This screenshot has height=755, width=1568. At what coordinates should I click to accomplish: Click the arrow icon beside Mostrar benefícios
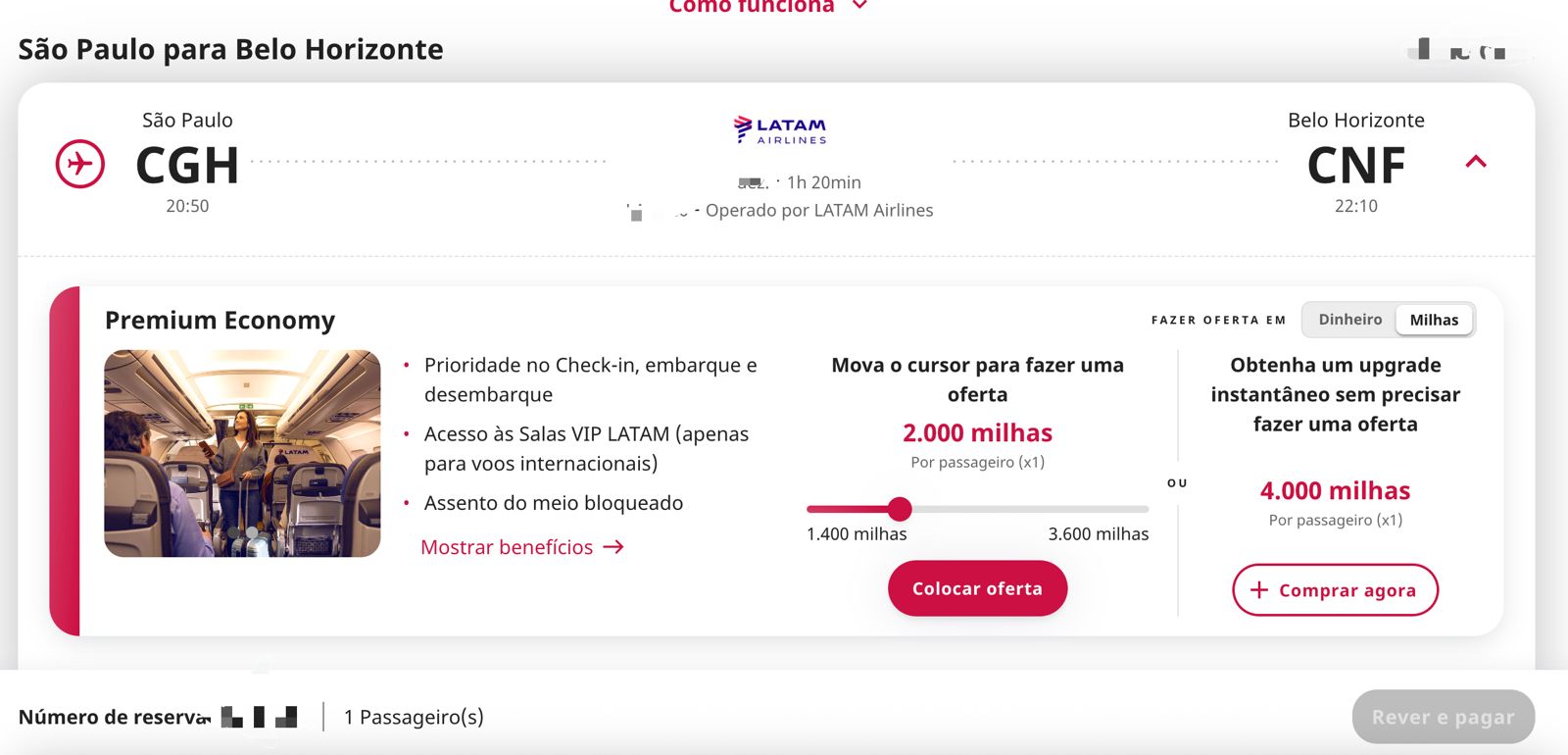tap(613, 547)
